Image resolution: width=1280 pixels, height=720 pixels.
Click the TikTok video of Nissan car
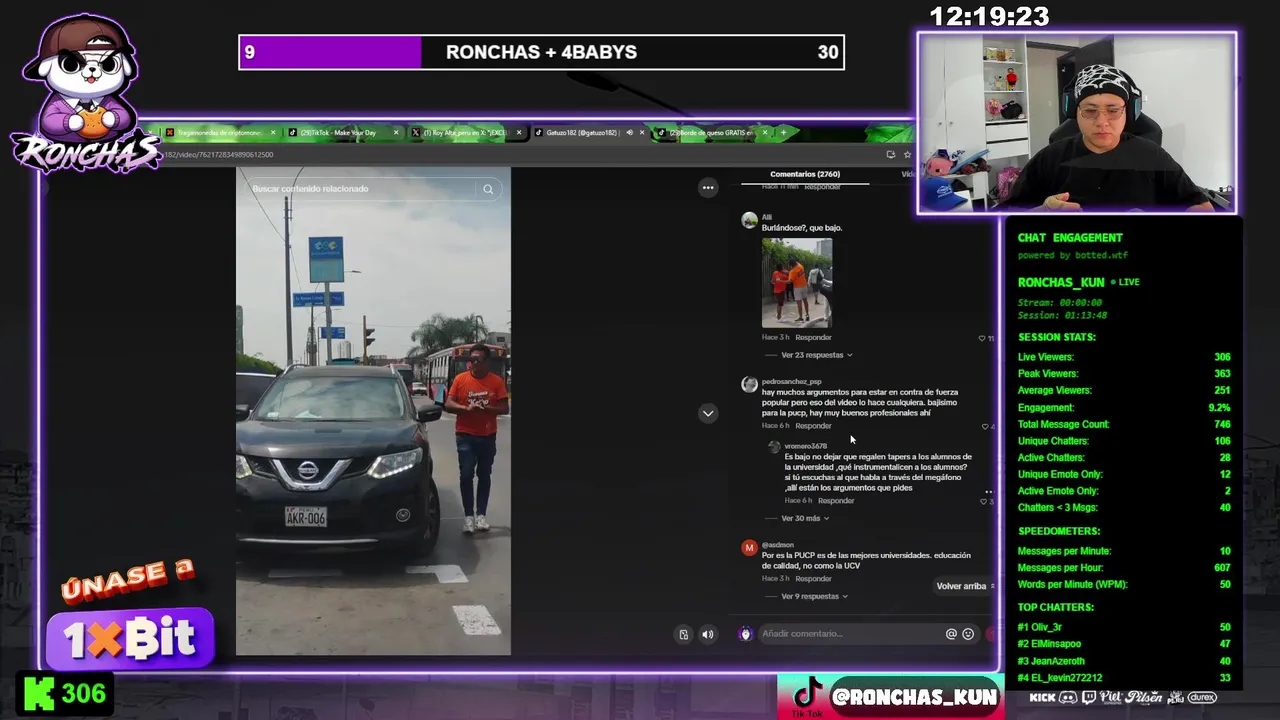[x=373, y=411]
